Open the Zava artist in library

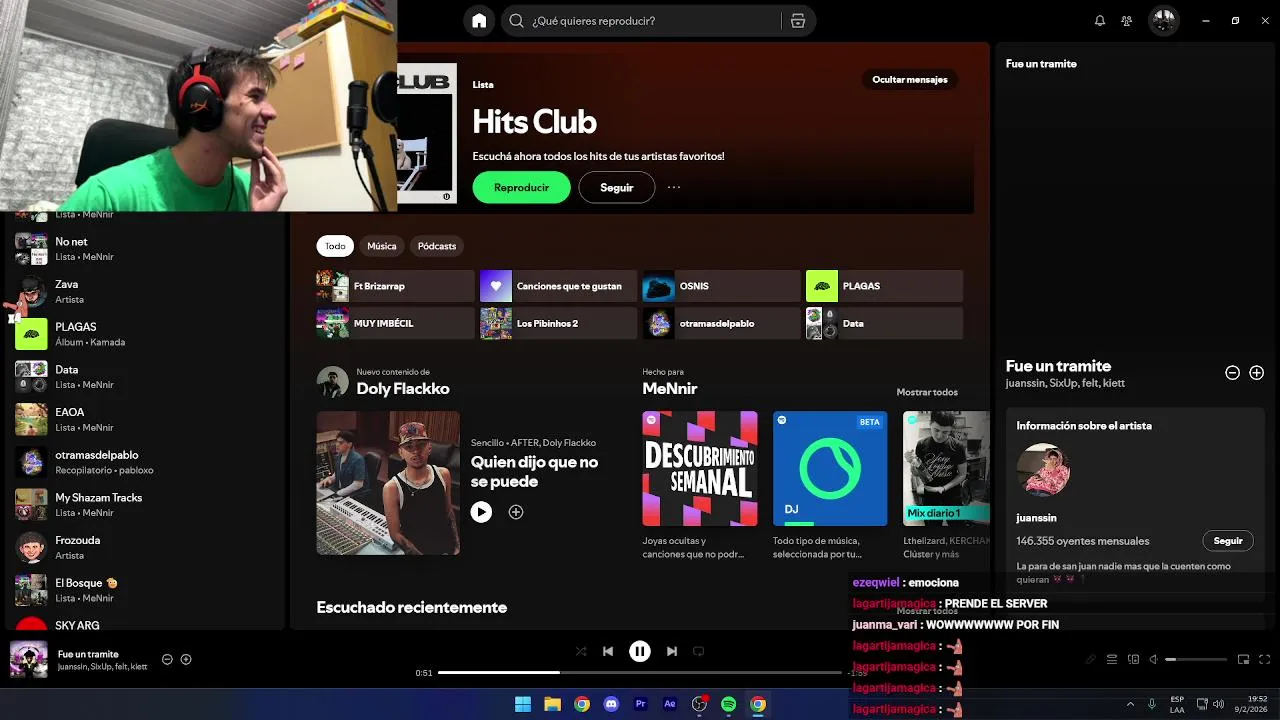pos(145,292)
